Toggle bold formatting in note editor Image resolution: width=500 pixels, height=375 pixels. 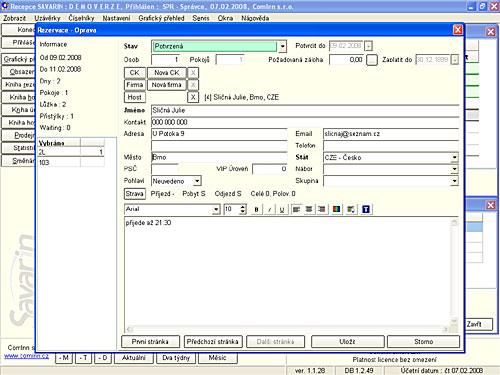(x=256, y=209)
